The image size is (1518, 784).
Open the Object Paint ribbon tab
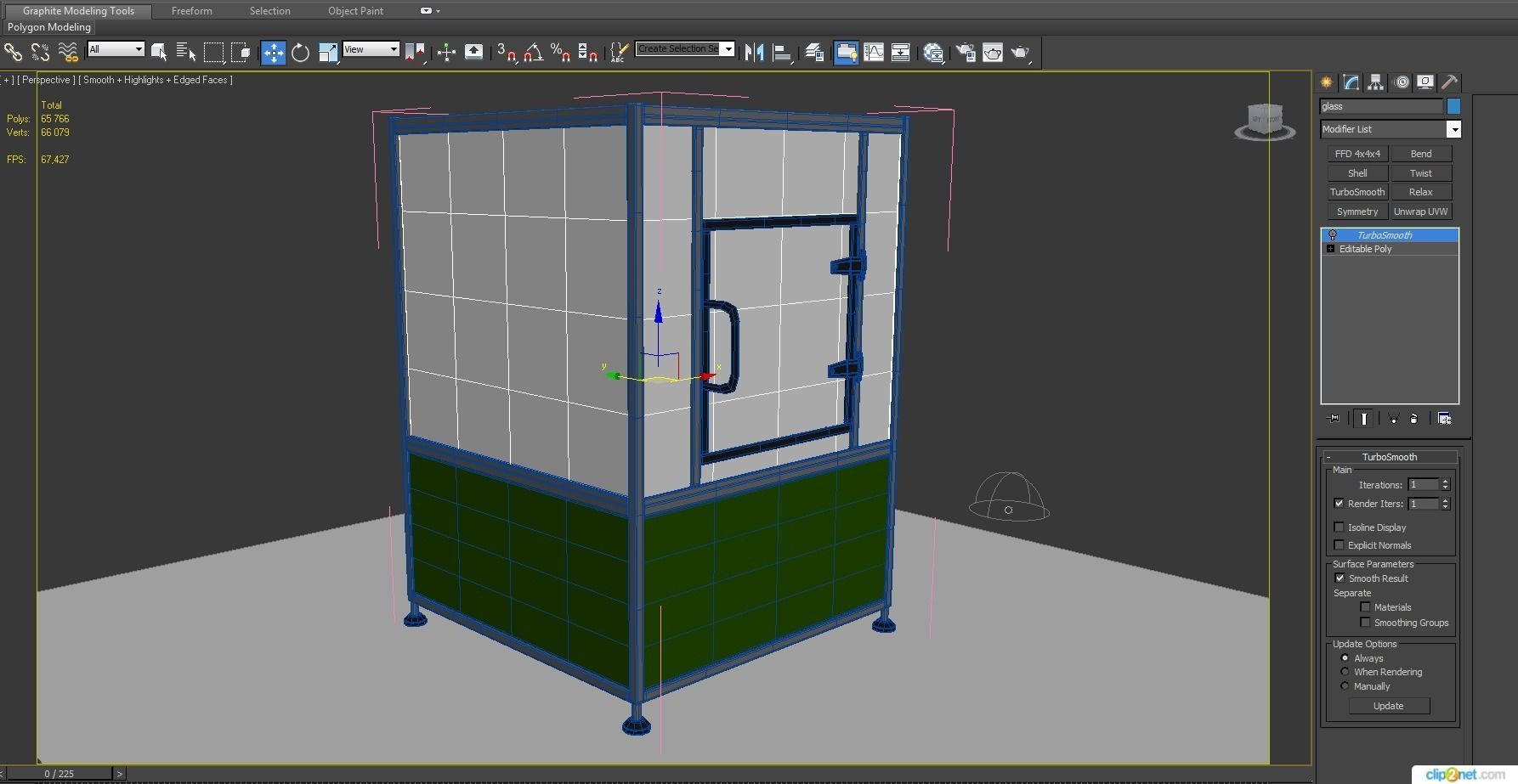[355, 11]
